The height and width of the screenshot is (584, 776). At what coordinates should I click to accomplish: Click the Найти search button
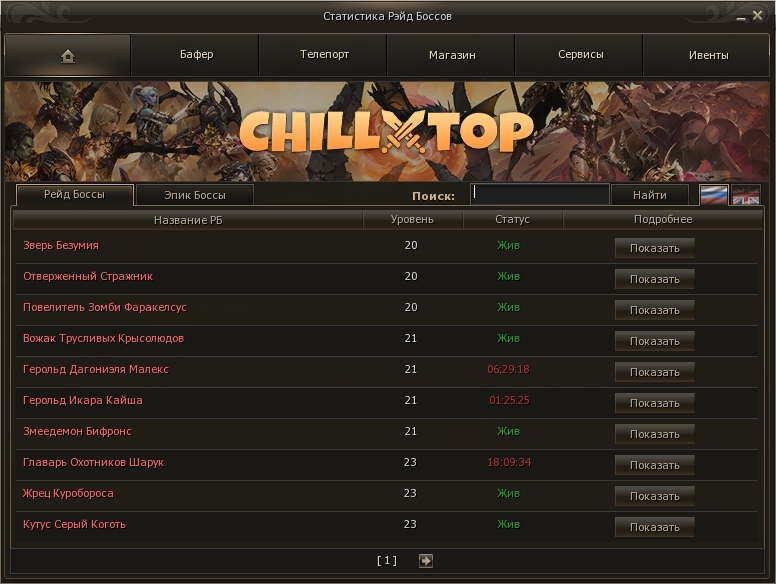[x=649, y=195]
